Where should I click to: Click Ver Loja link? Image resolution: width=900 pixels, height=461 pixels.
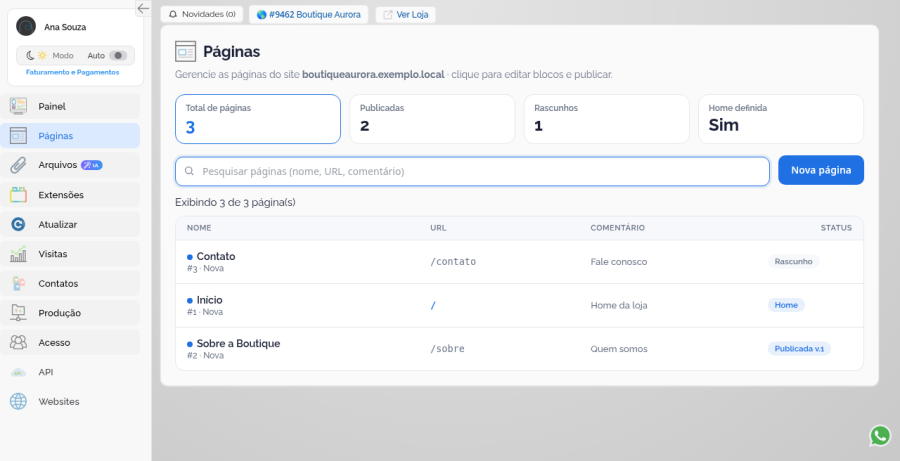point(405,14)
